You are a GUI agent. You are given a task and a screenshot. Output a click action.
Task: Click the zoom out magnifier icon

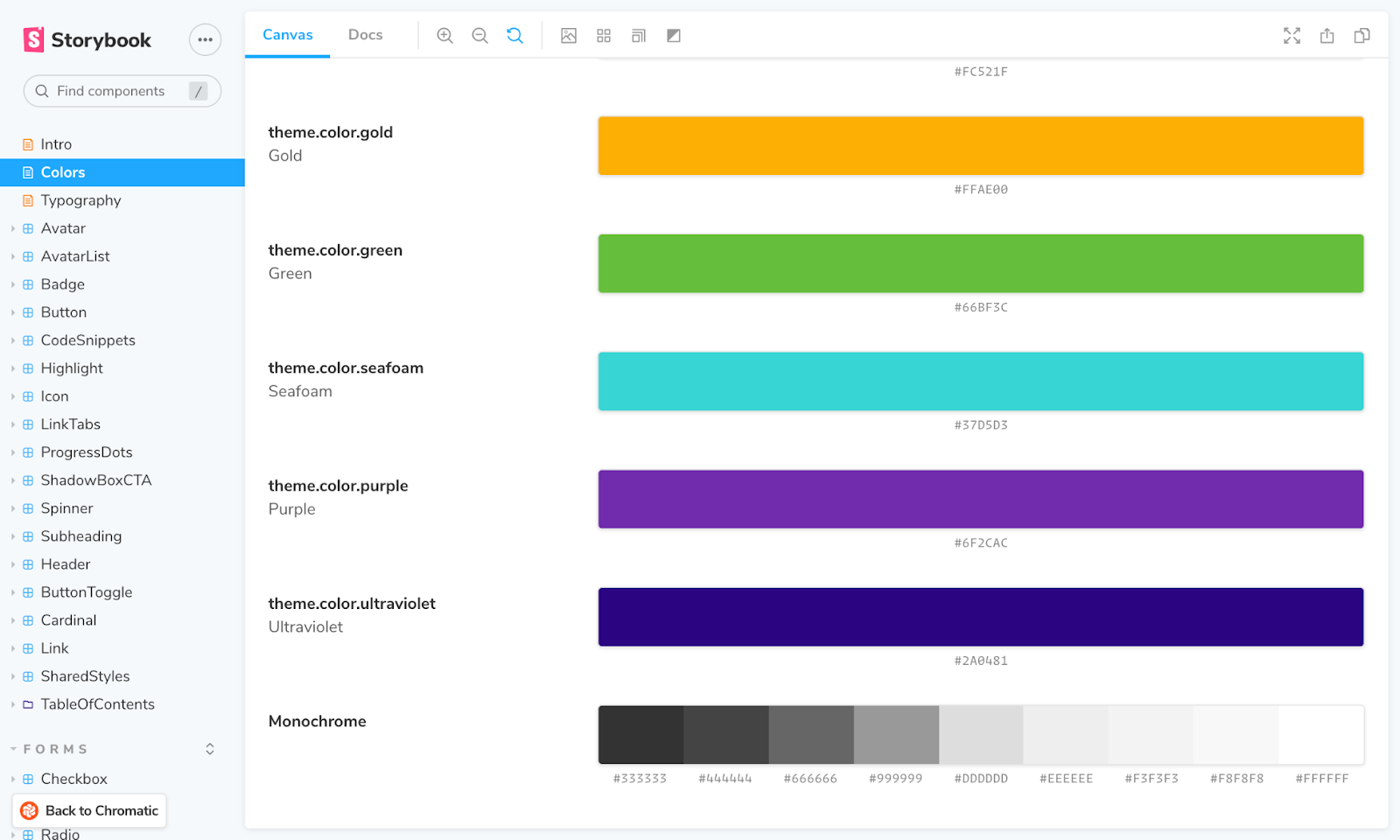pyautogui.click(x=479, y=36)
